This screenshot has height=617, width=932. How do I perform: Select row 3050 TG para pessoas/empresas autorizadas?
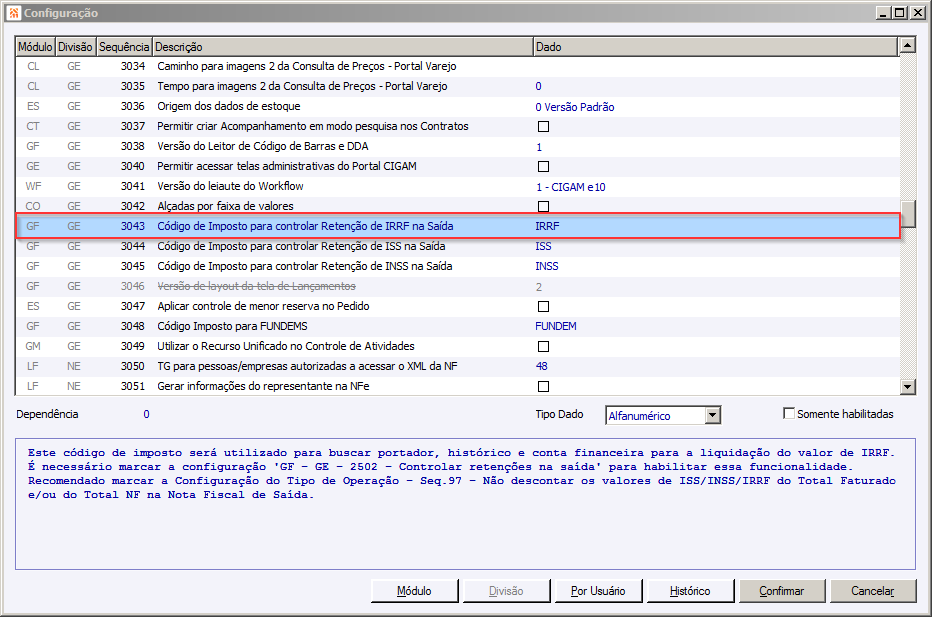point(457,366)
